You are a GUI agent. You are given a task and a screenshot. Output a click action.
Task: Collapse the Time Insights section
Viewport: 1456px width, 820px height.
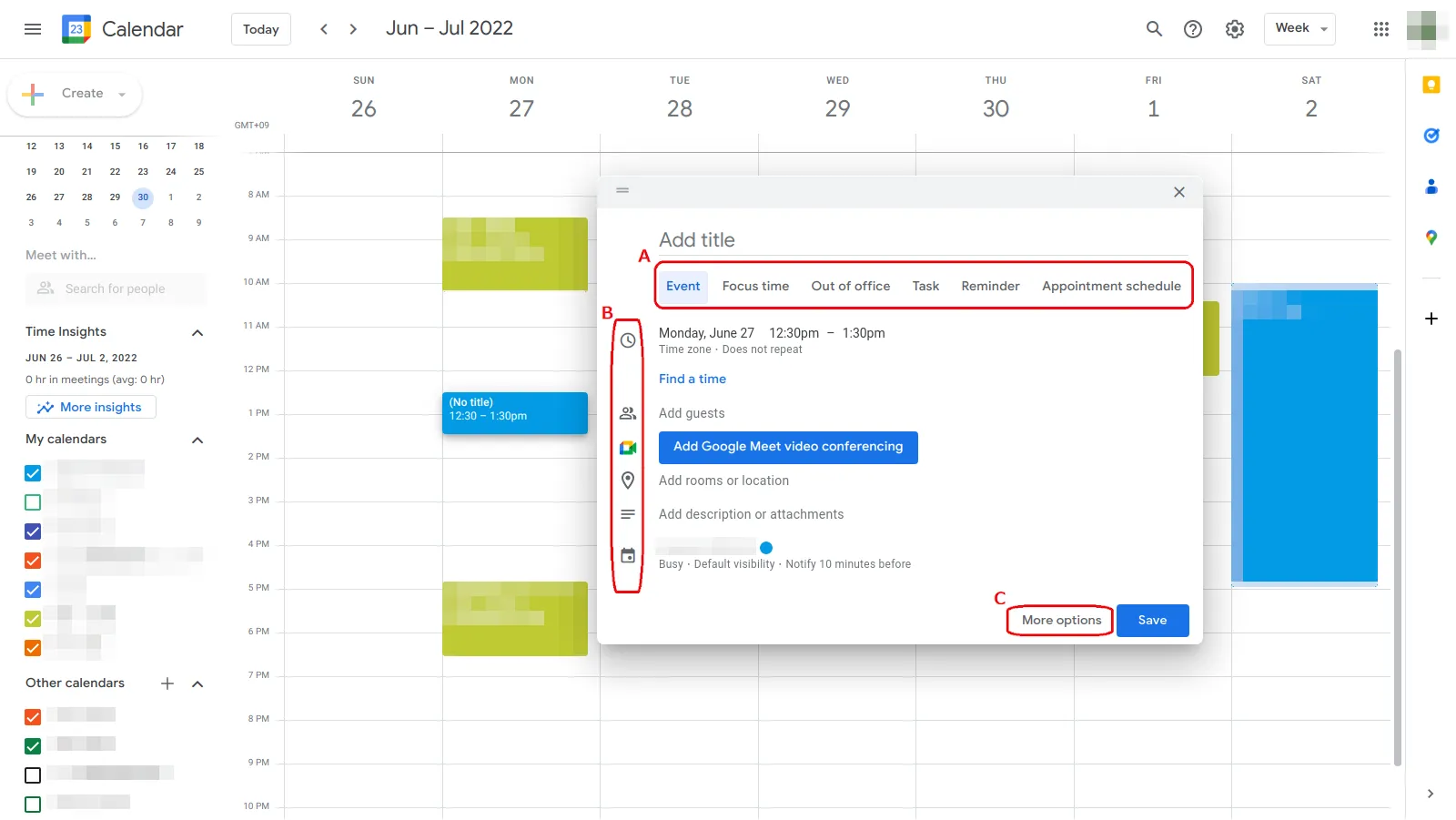pyautogui.click(x=197, y=332)
